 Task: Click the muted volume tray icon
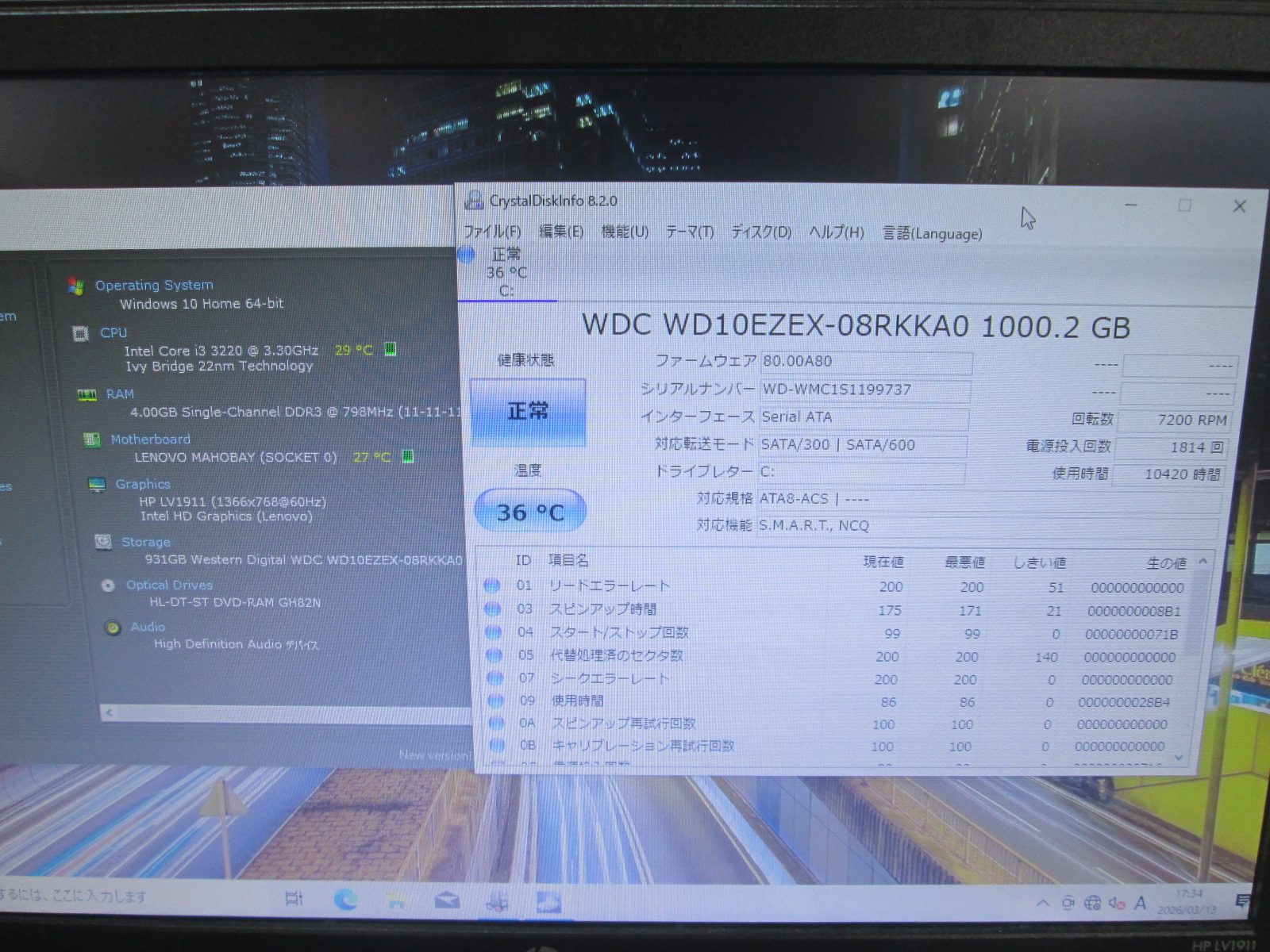click(1116, 903)
